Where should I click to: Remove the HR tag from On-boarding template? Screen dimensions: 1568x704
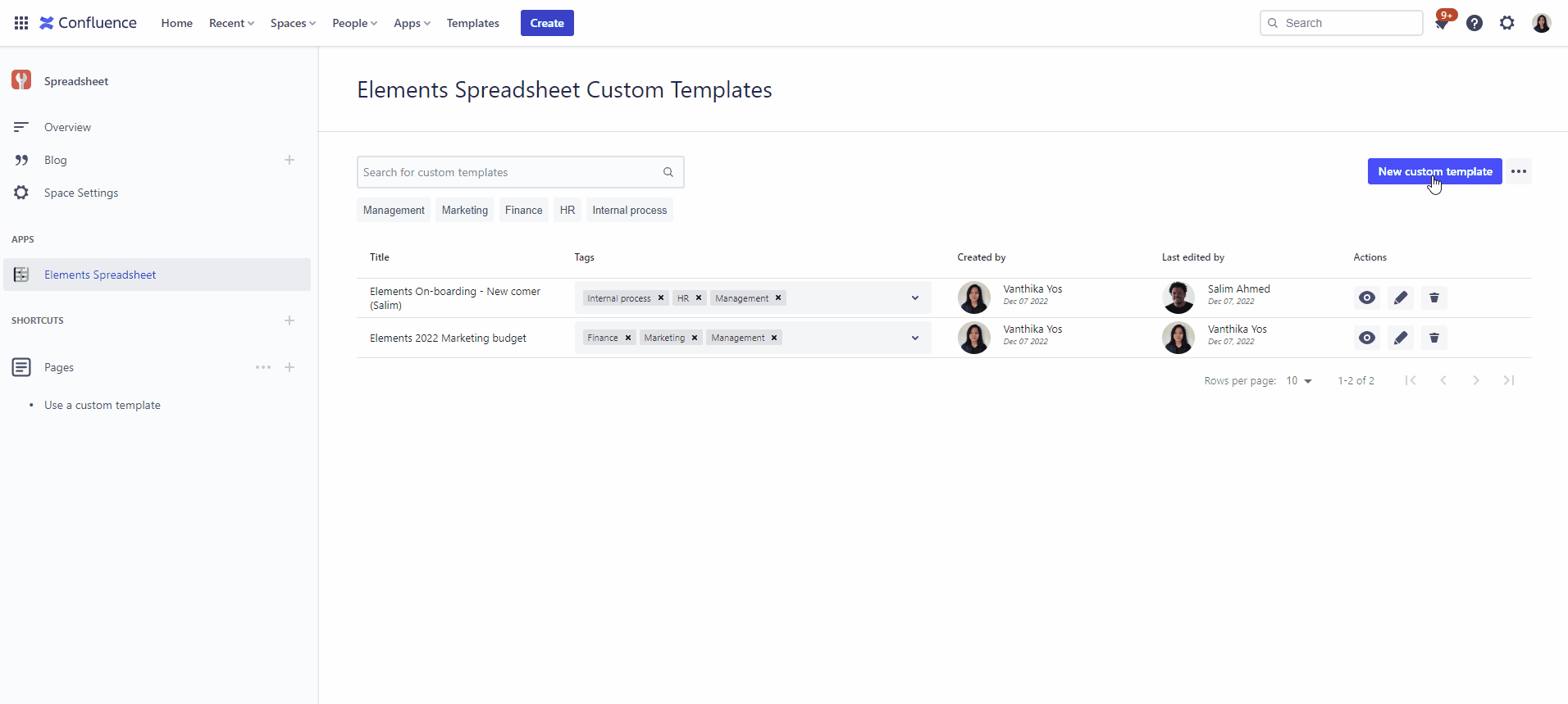(699, 298)
